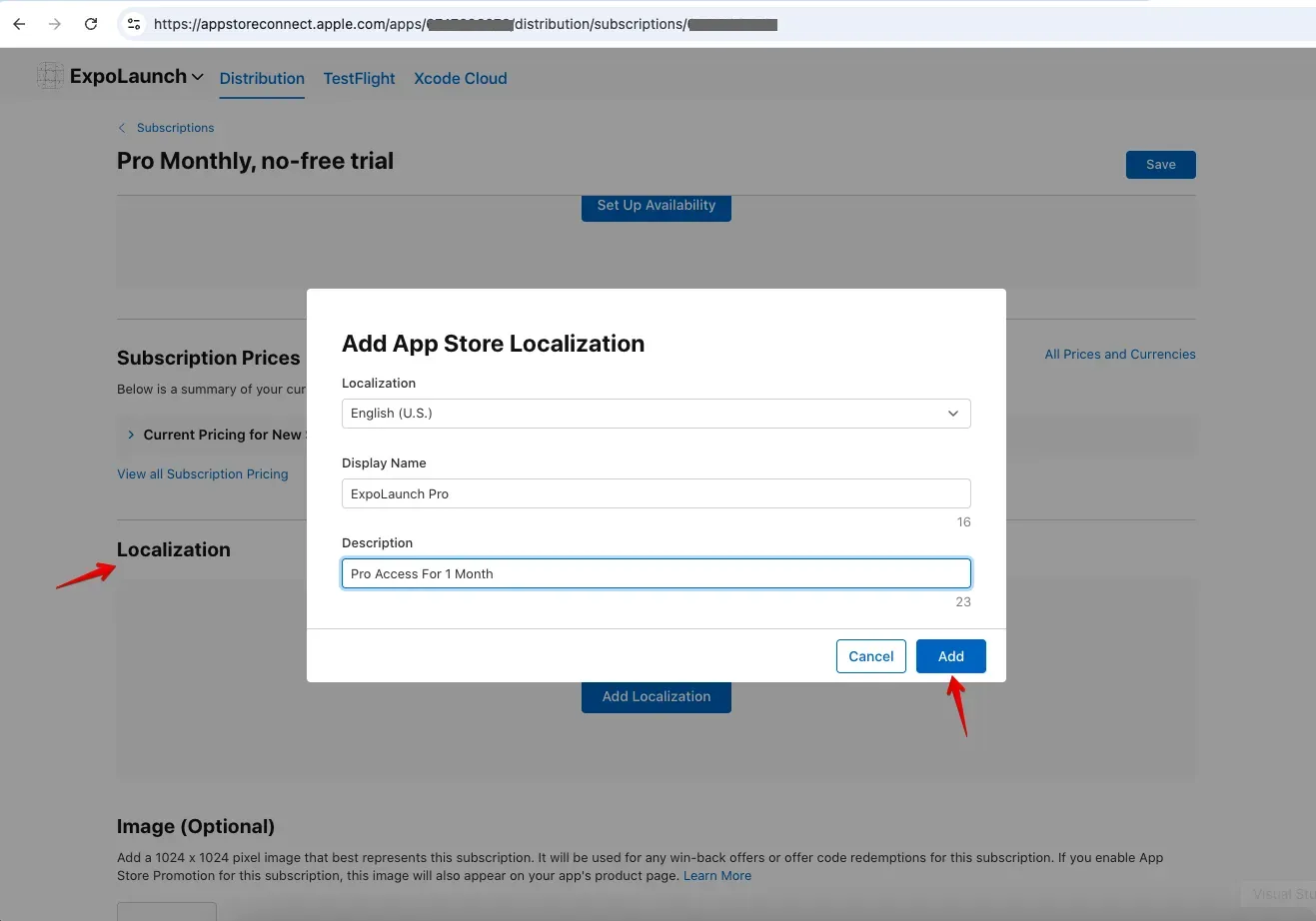Click the Image (Optional) heading

tap(196, 826)
